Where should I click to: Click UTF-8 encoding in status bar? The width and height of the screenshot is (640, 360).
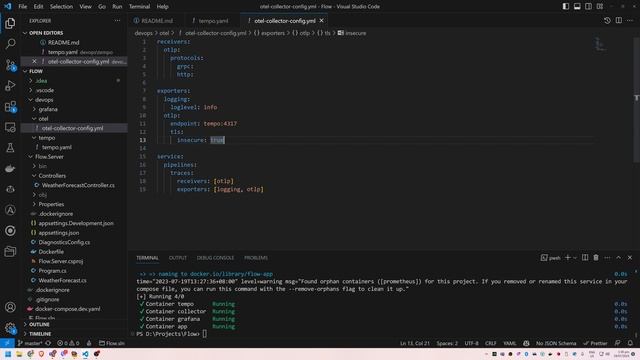tap(471, 343)
